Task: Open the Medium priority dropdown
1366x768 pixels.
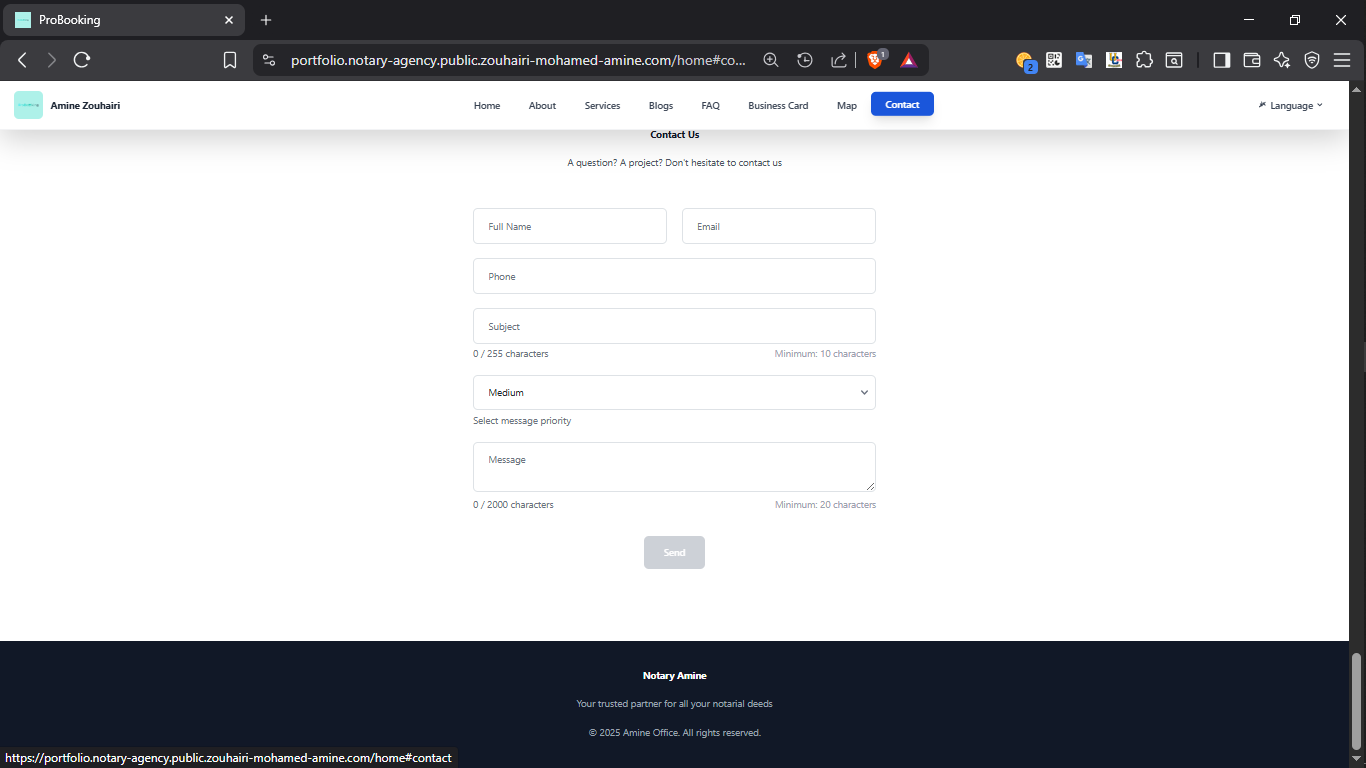Action: tap(674, 392)
